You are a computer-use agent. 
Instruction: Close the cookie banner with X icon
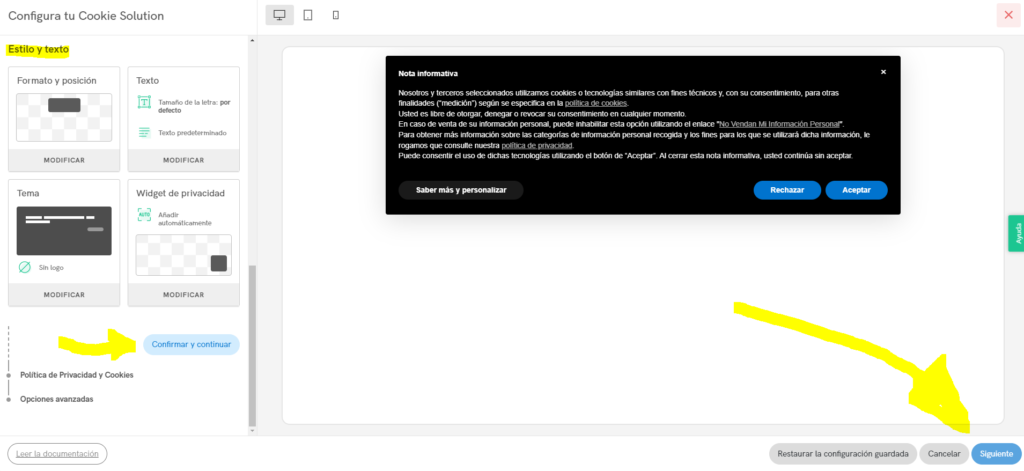tap(883, 72)
